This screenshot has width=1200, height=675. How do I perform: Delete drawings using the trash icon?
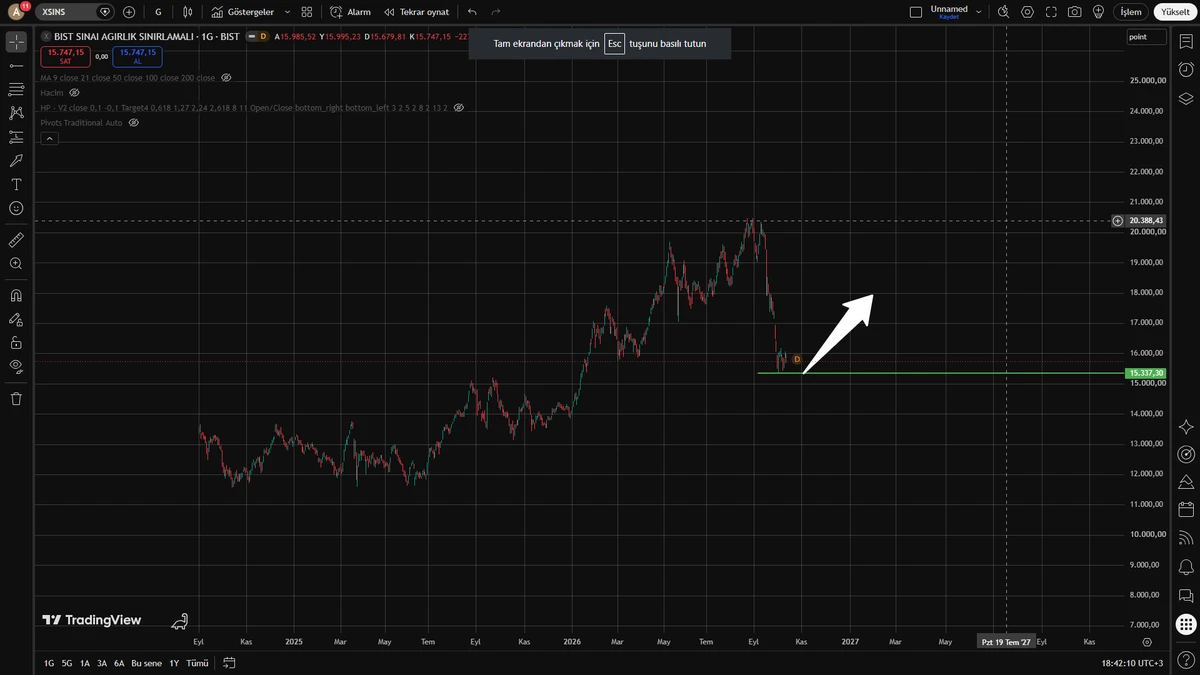[x=16, y=398]
